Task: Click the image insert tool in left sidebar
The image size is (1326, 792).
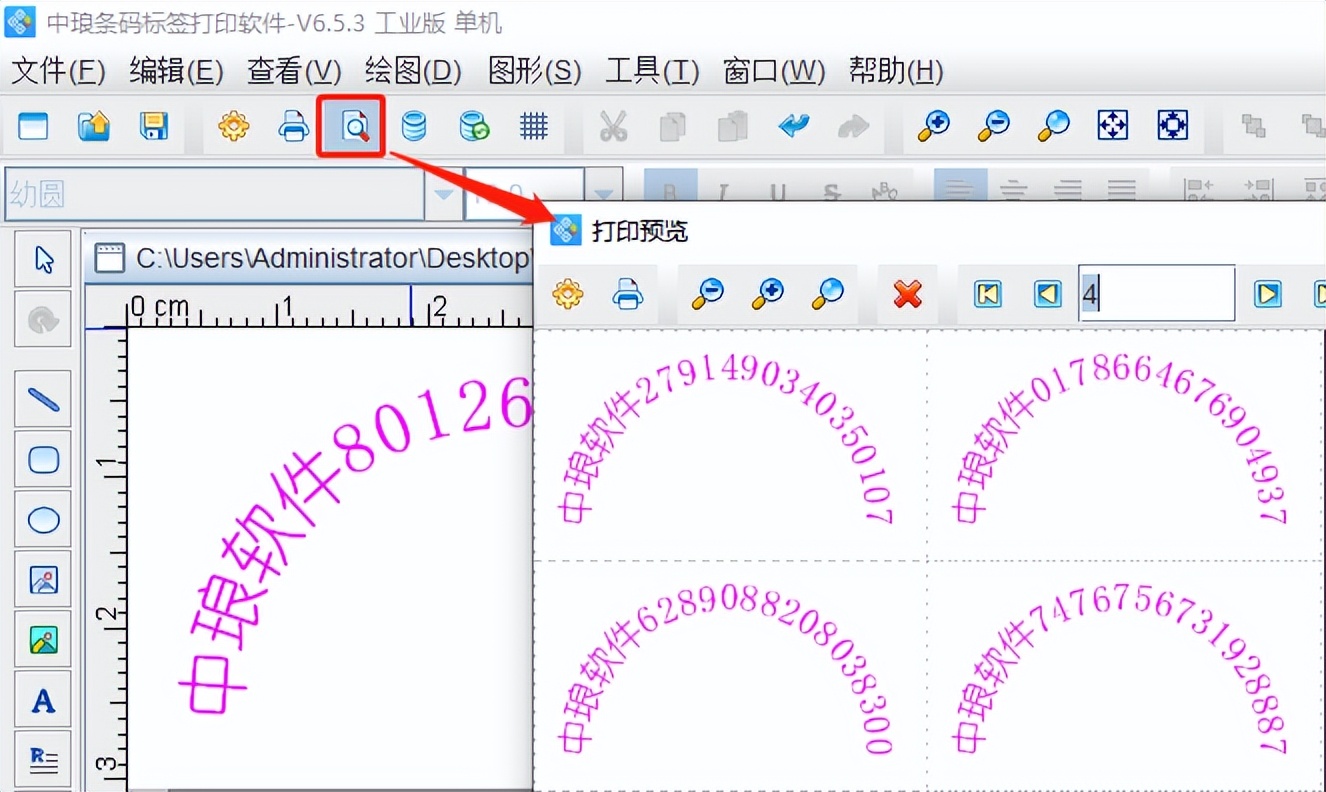Action: (x=43, y=579)
